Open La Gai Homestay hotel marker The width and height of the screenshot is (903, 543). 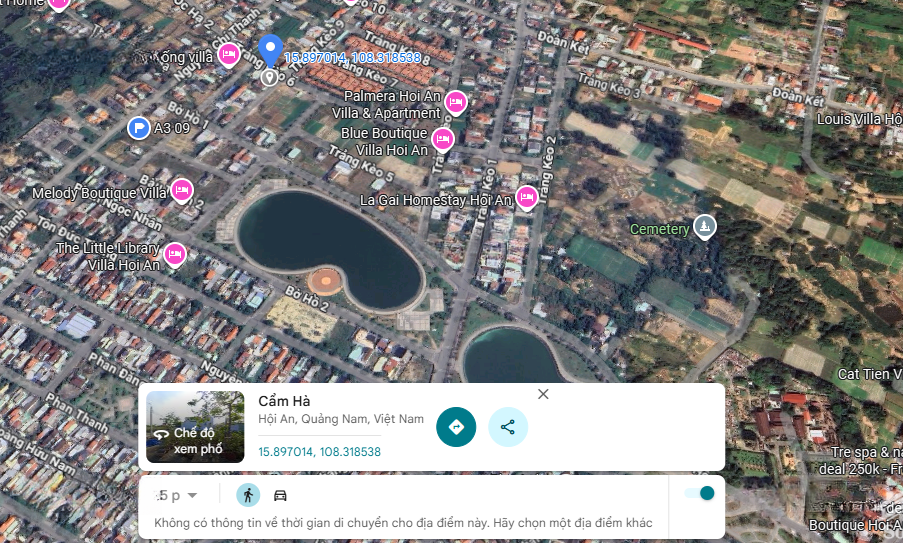(526, 198)
